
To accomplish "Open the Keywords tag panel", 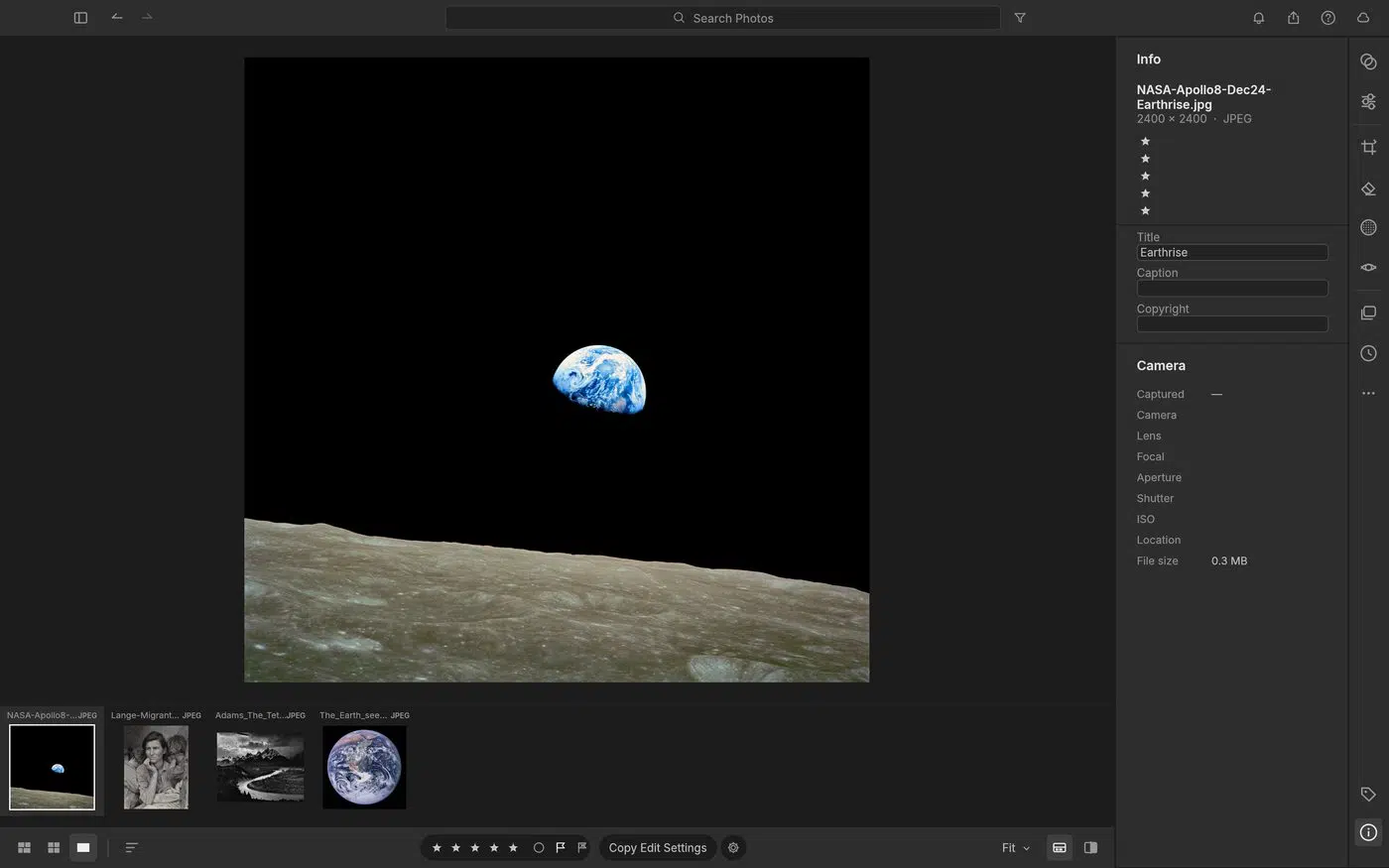I will click(1368, 794).
